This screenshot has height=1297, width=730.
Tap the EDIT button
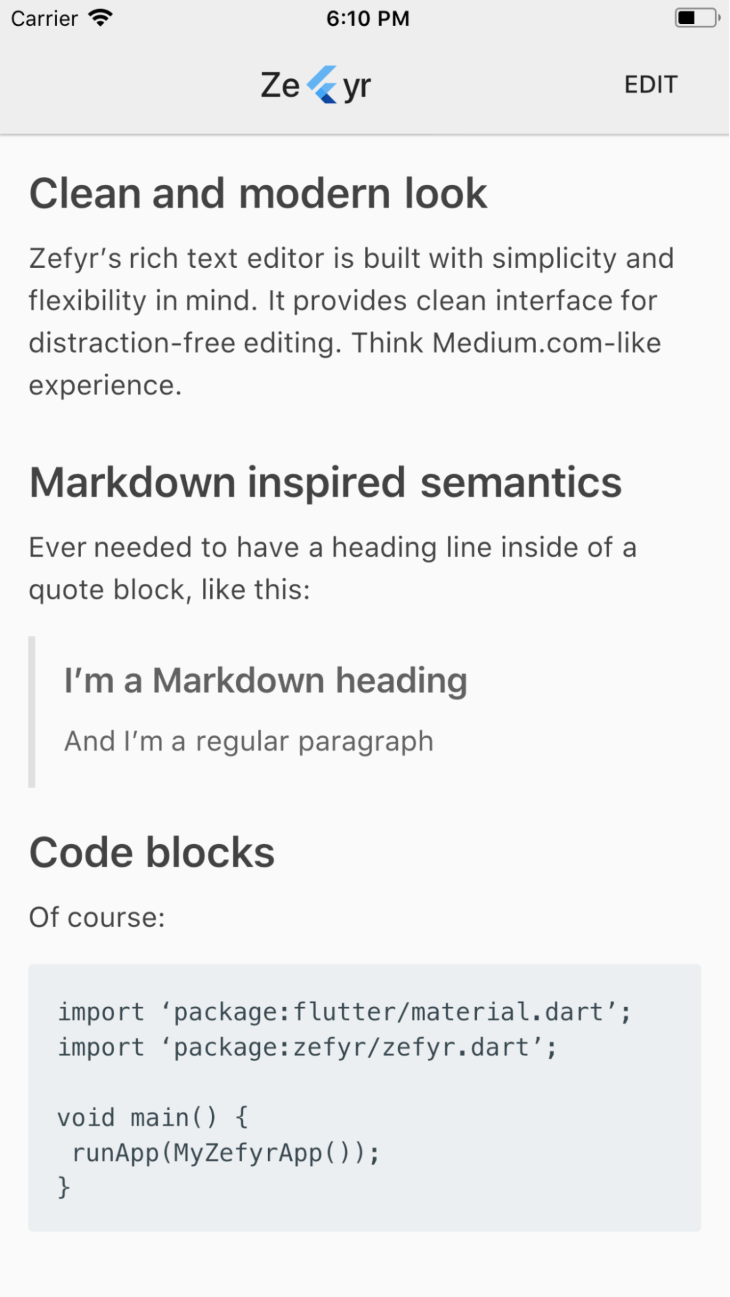[x=651, y=85]
